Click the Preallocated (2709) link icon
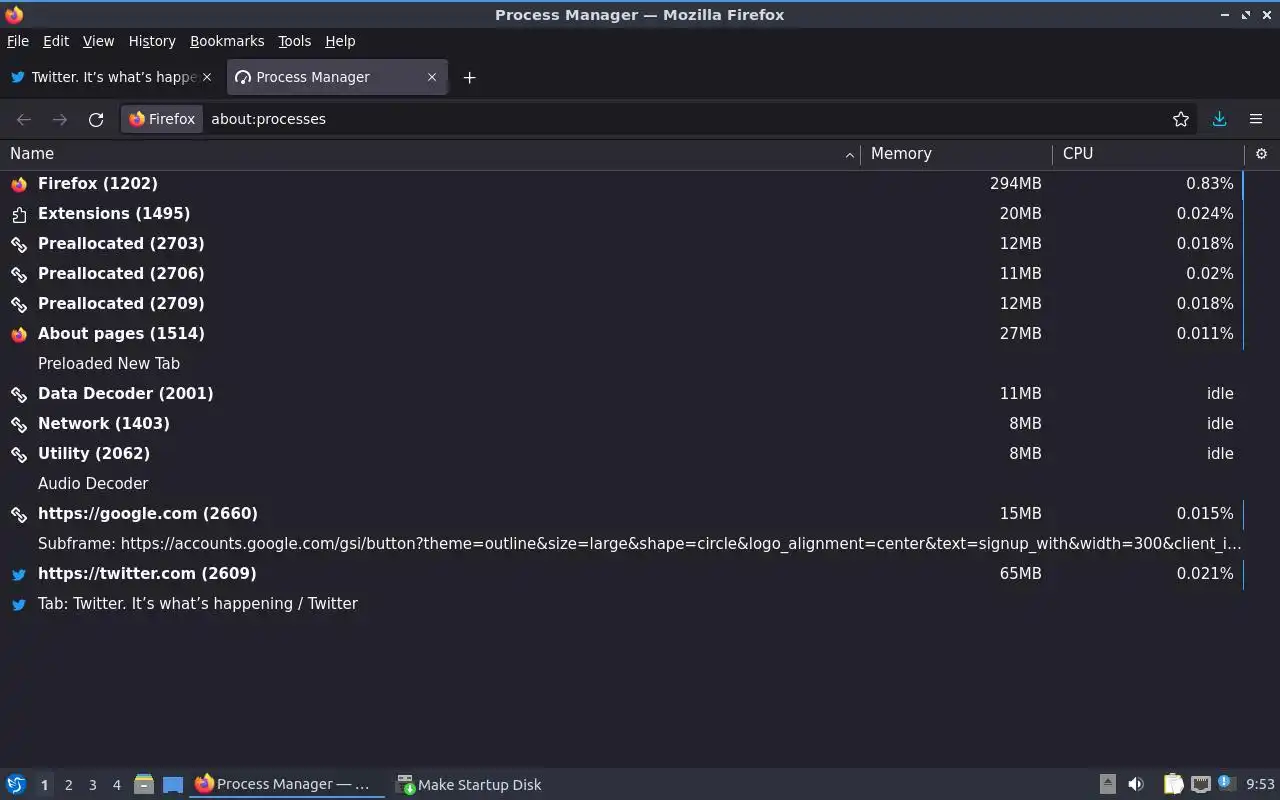This screenshot has width=1280, height=800. click(x=19, y=304)
